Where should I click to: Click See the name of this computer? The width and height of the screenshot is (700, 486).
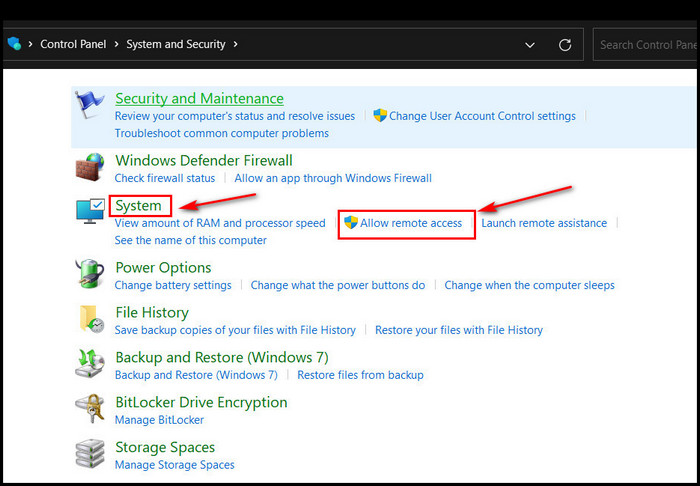[x=191, y=240]
